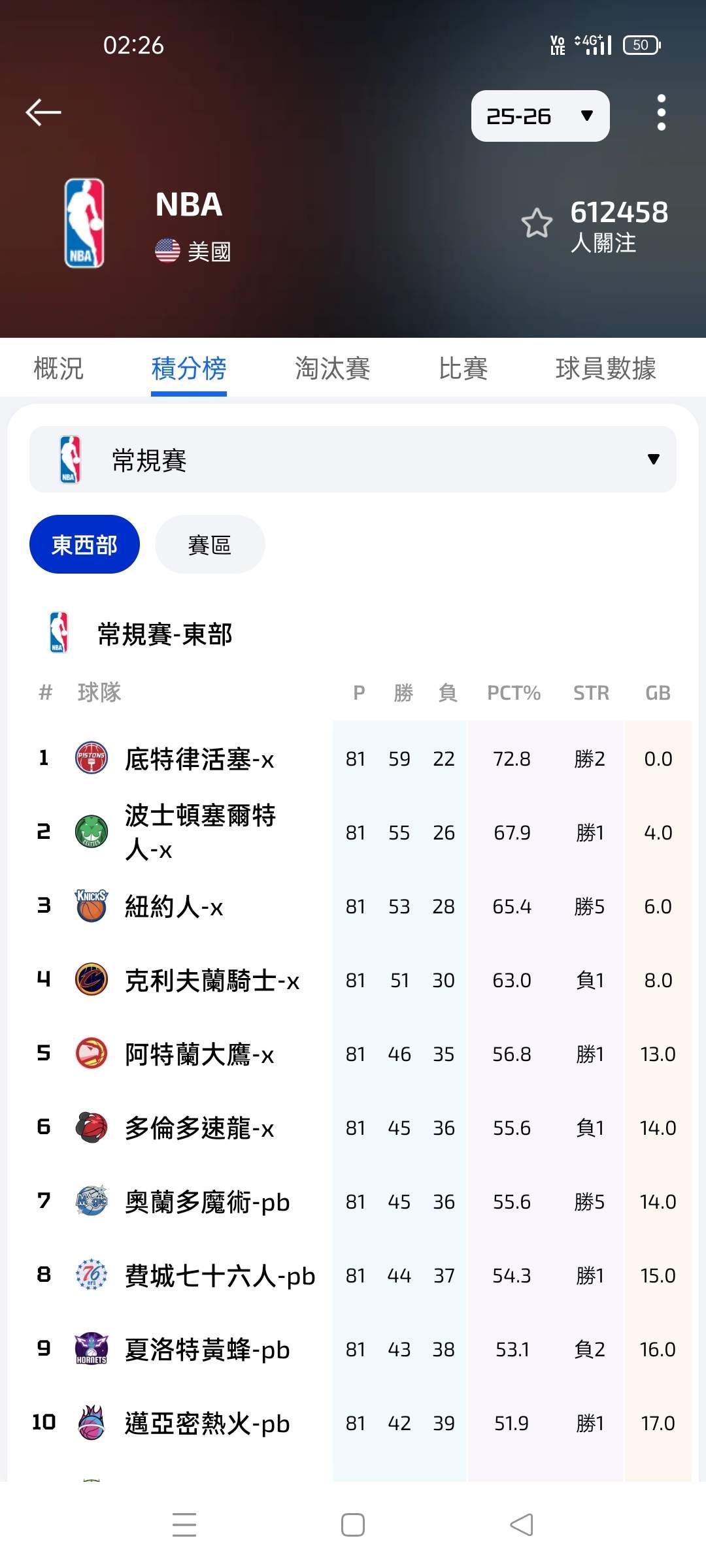Tap the Toronto Raptors logo

92,1127
